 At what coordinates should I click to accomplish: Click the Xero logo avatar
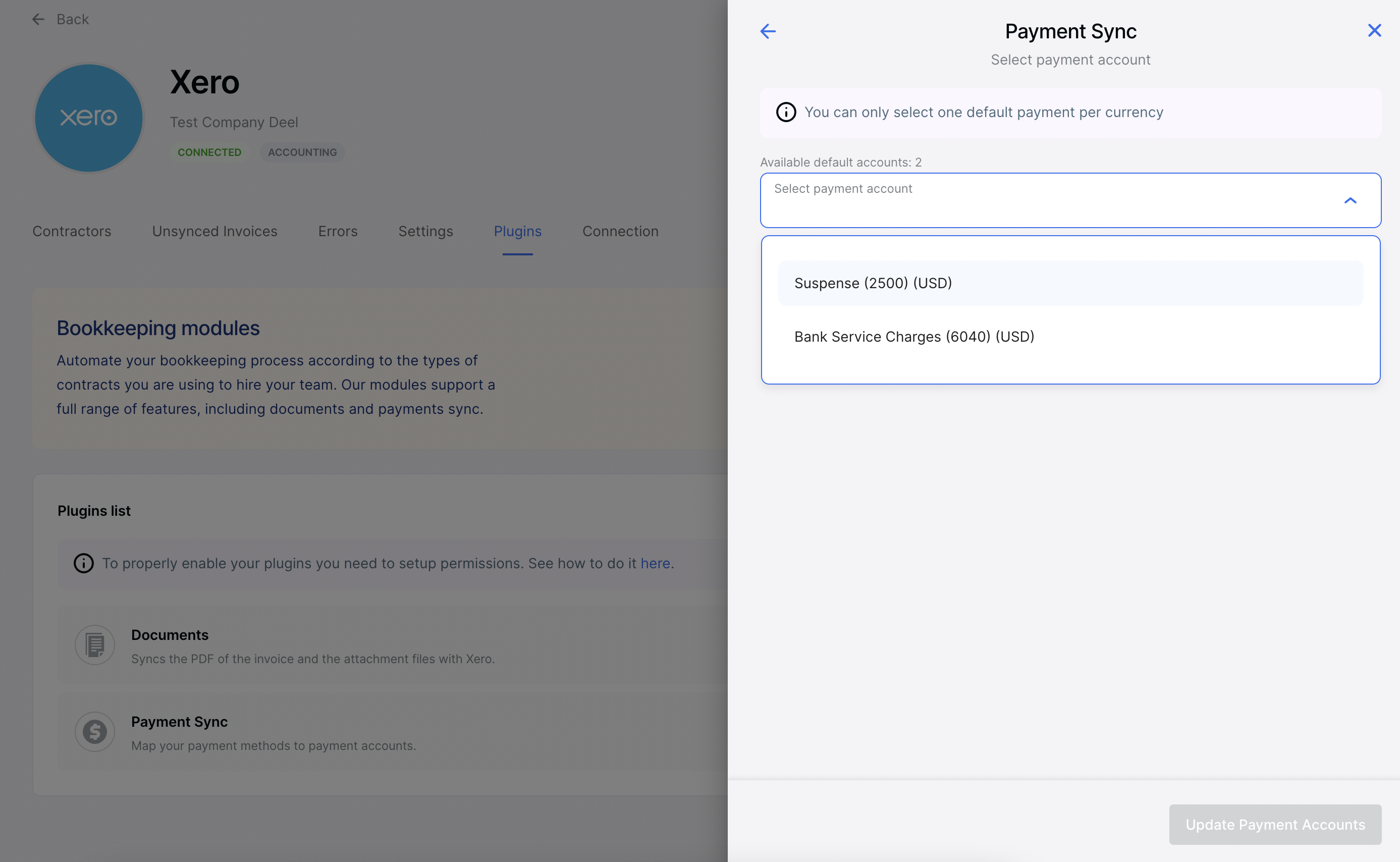(89, 118)
